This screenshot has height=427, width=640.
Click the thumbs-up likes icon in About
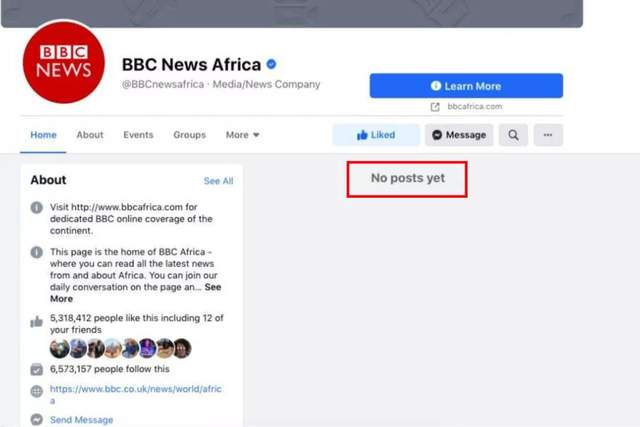37,322
